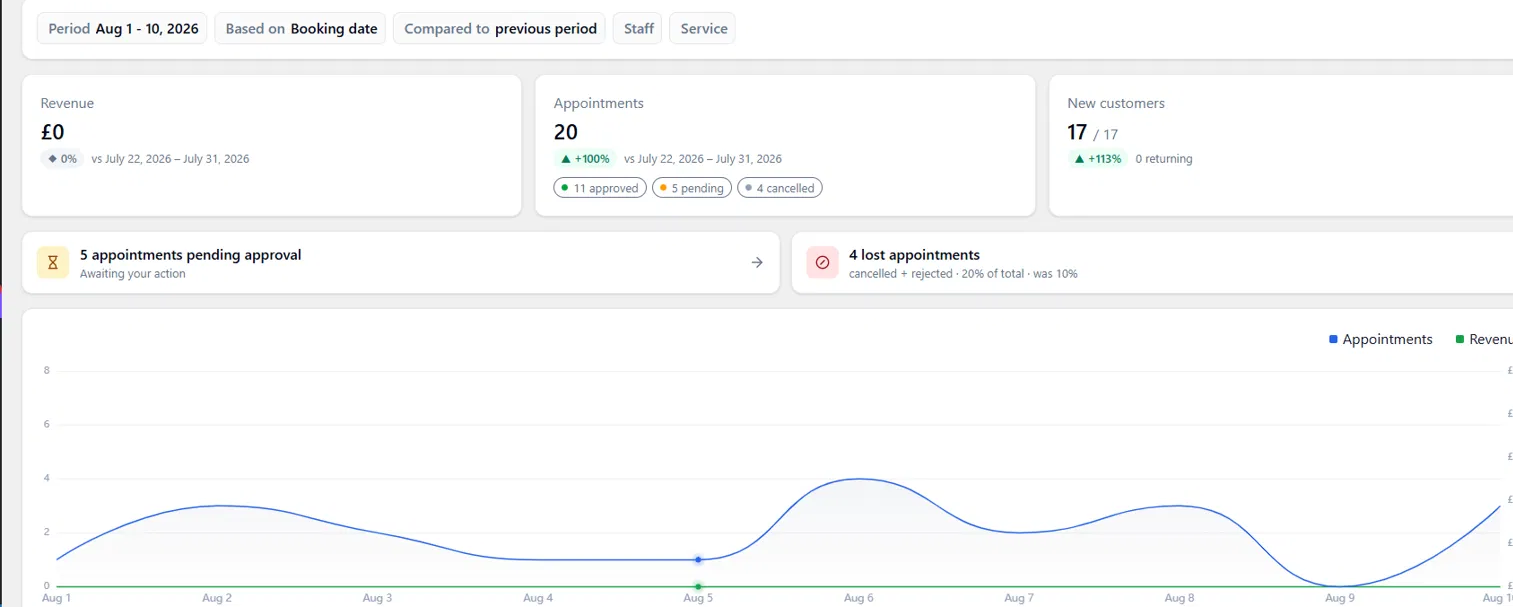Open the Compared to previous period dropdown
1513x607 pixels.
[499, 29]
